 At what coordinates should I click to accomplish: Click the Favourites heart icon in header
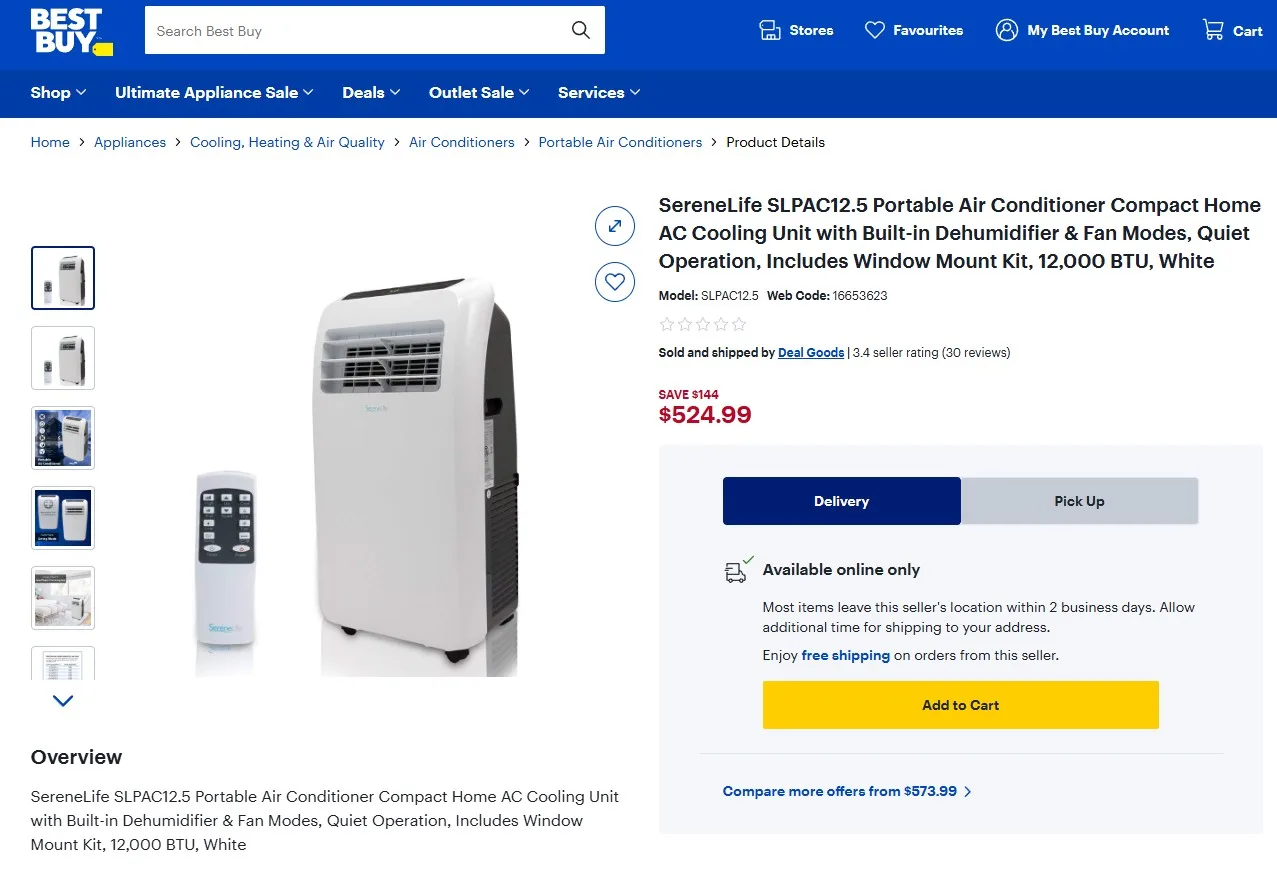[875, 30]
